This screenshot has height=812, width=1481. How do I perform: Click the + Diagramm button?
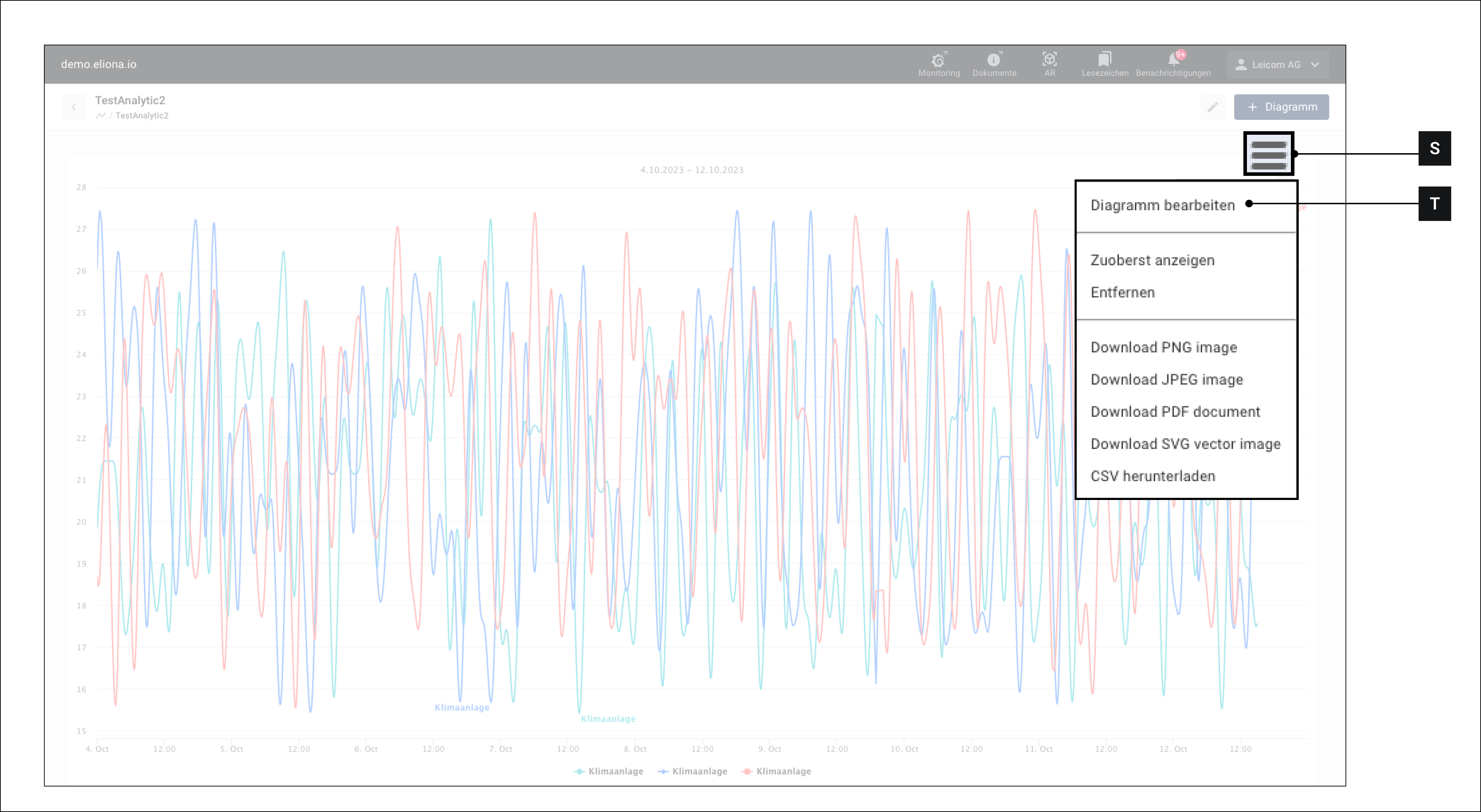click(1281, 107)
